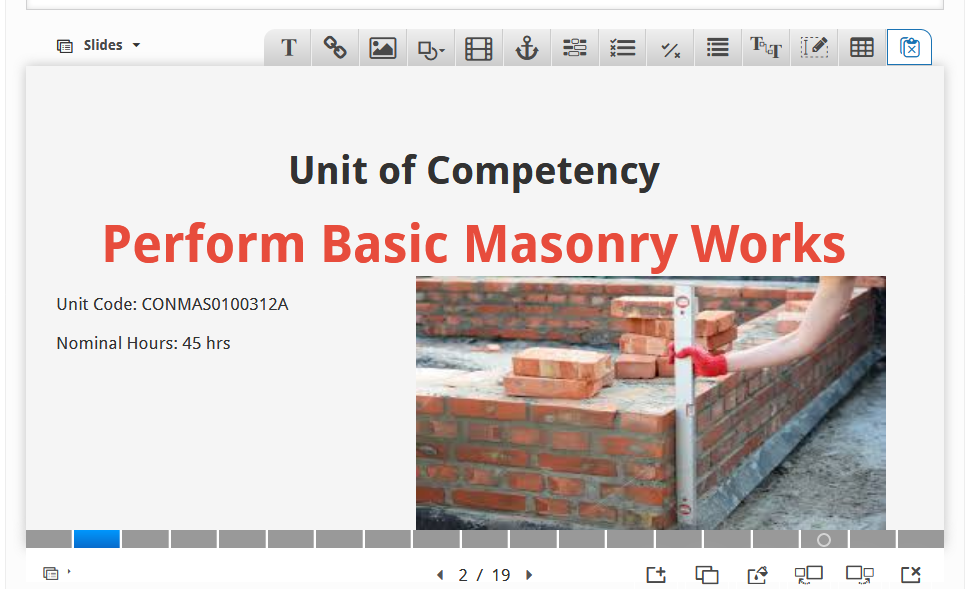The width and height of the screenshot is (971, 589).
Task: Add a Mark the Words element
Action: pyautogui.click(x=814, y=48)
